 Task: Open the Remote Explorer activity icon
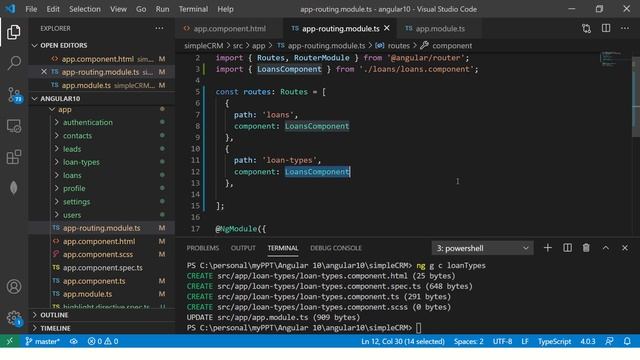[x=13, y=126]
